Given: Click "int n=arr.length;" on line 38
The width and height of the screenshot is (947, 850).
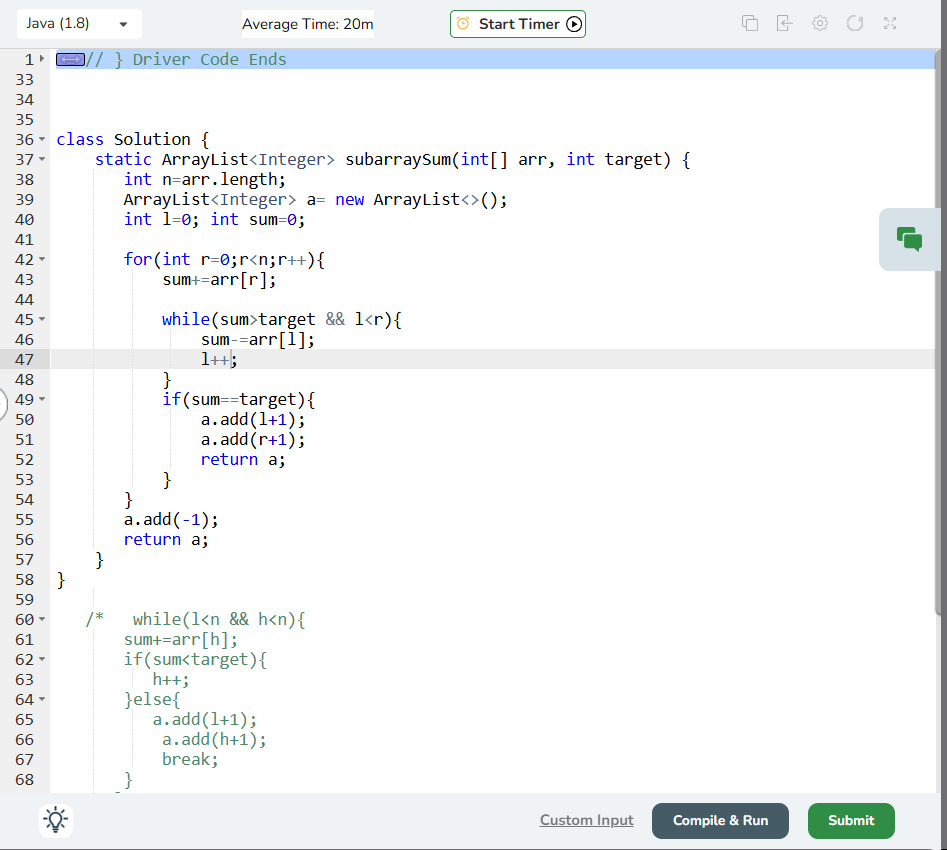Looking at the screenshot, I should (205, 179).
